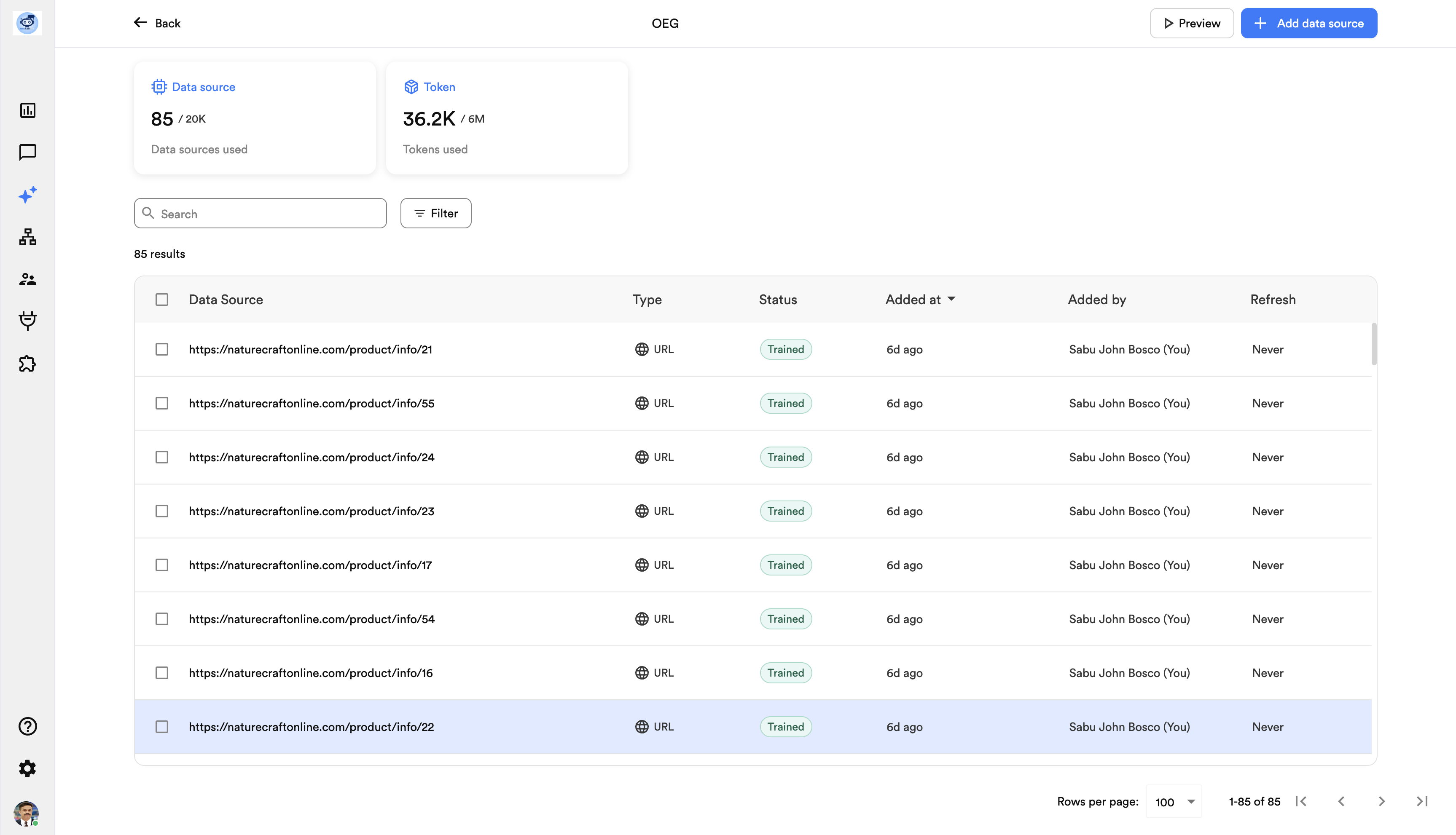Check the box for product/info/21 row
This screenshot has width=1456, height=835.
point(162,349)
